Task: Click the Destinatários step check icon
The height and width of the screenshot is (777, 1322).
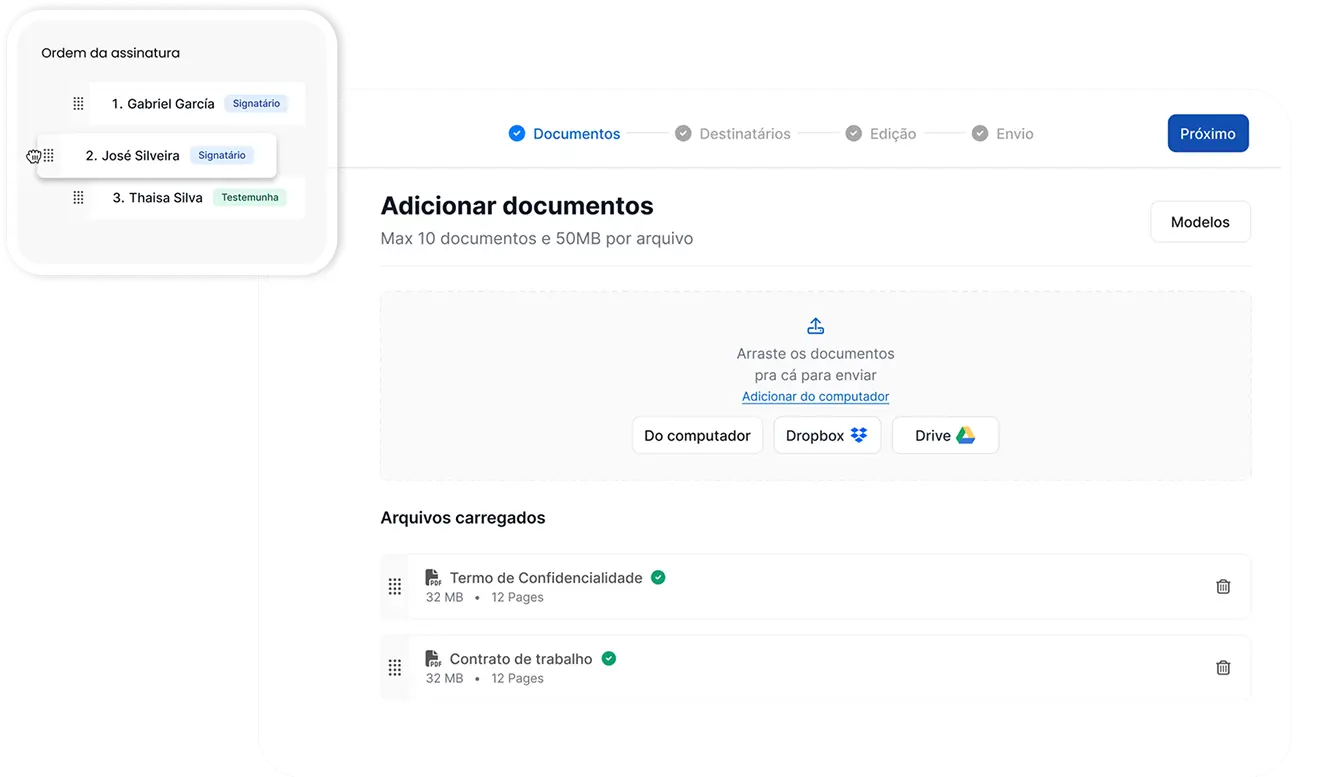Action: coord(683,133)
